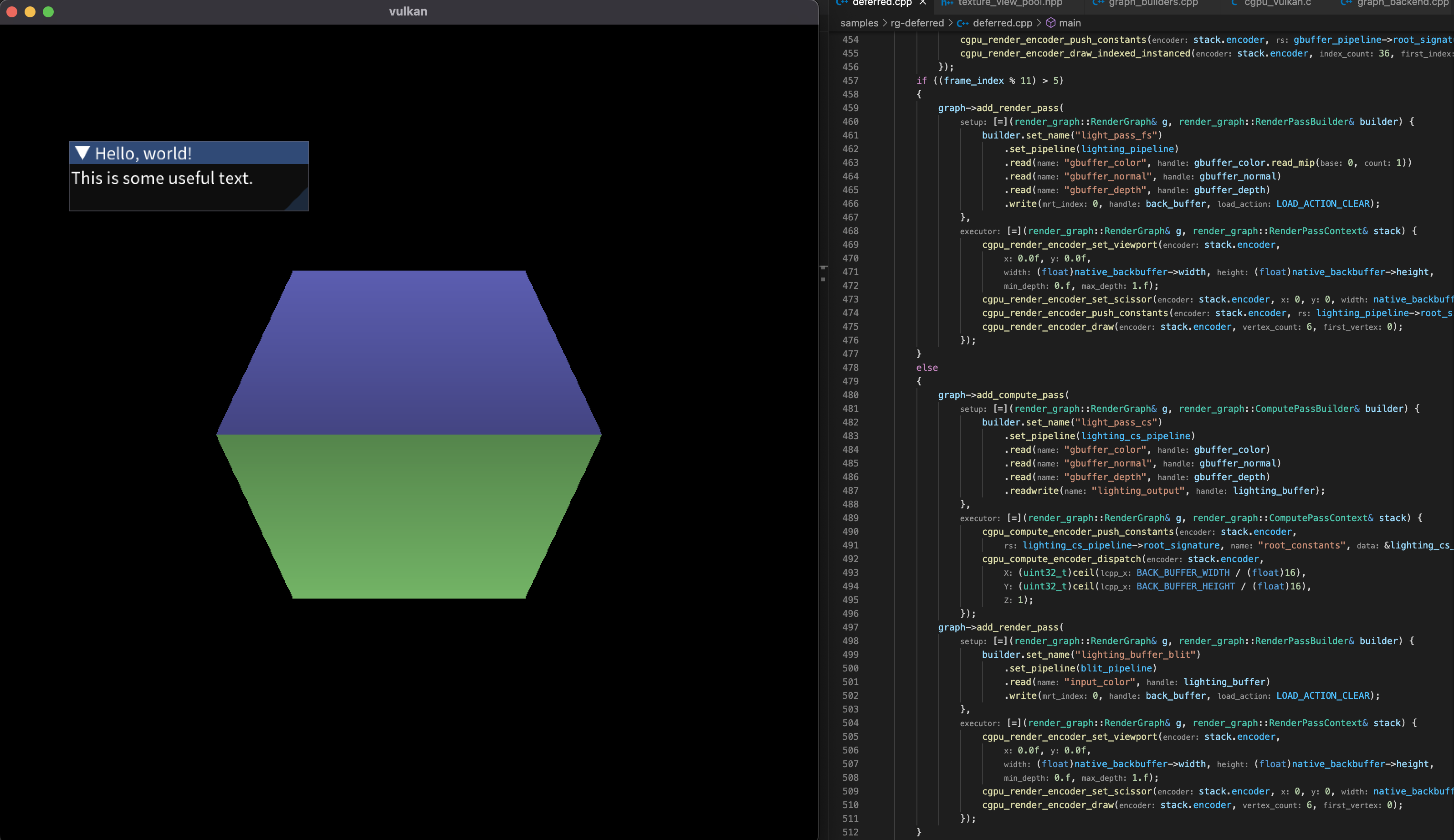This screenshot has height=840, width=1454.
Task: Click the main symbol cube icon
Action: point(1051,23)
